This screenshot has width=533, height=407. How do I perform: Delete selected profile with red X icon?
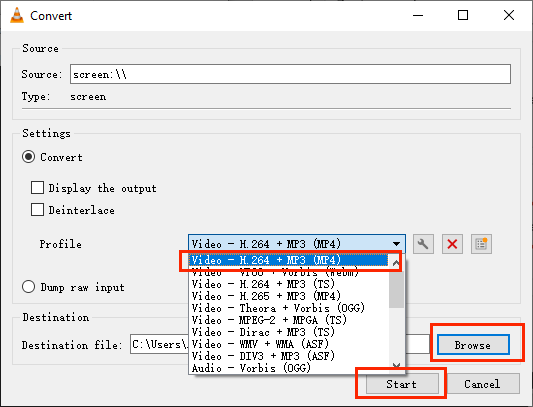click(x=452, y=244)
